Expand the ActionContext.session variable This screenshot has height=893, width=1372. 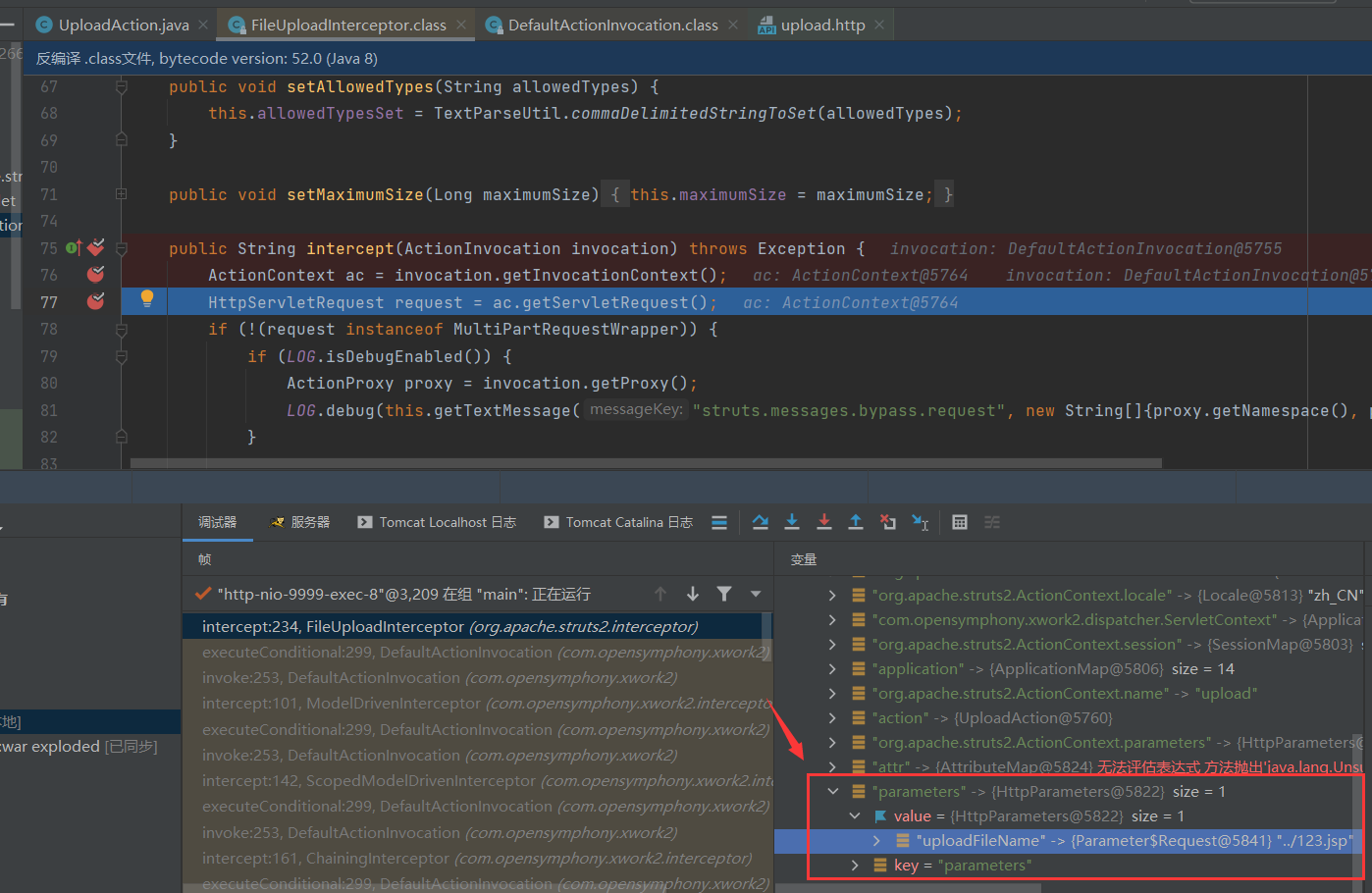pos(832,644)
